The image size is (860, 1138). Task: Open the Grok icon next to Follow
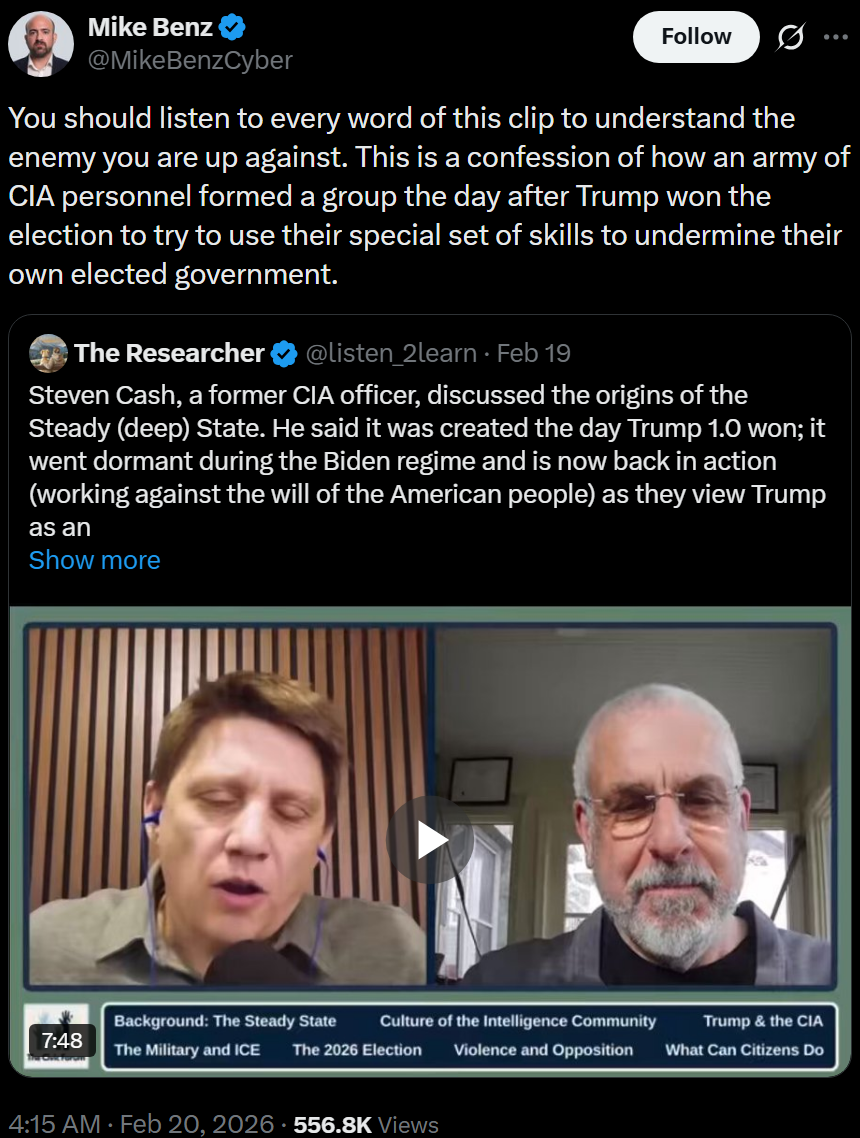[790, 38]
